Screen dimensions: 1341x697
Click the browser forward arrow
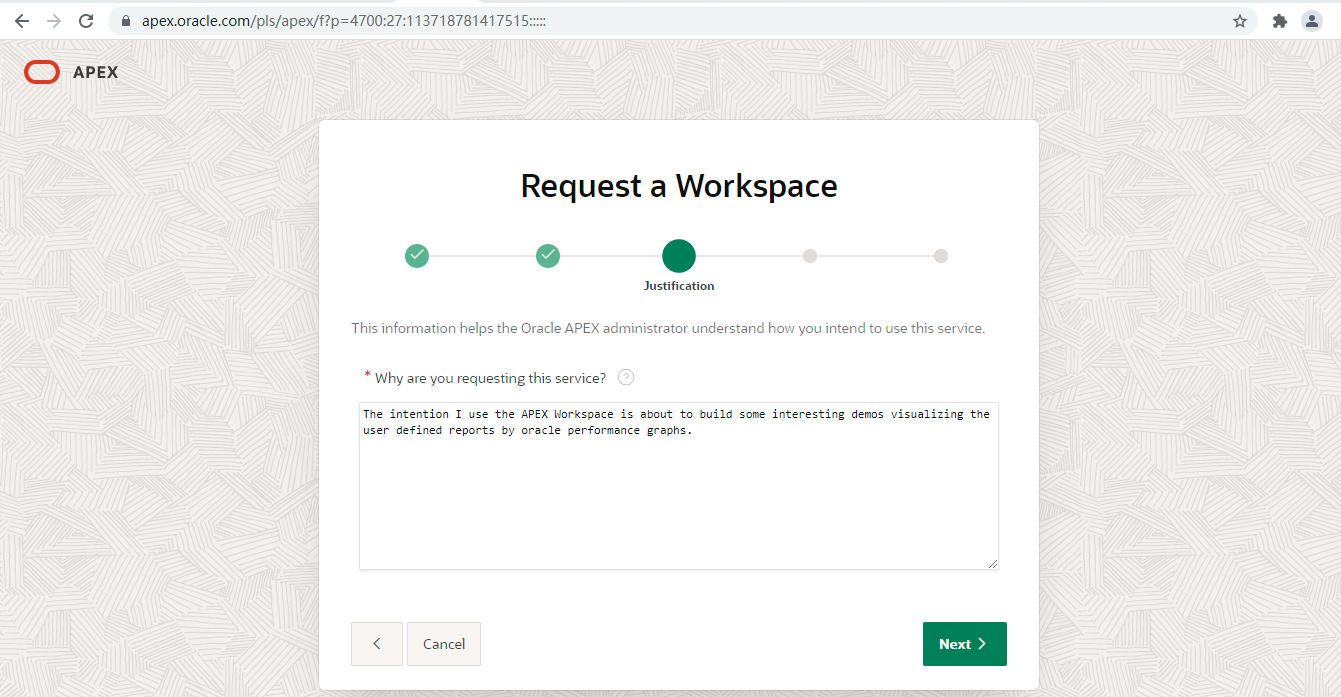[54, 20]
